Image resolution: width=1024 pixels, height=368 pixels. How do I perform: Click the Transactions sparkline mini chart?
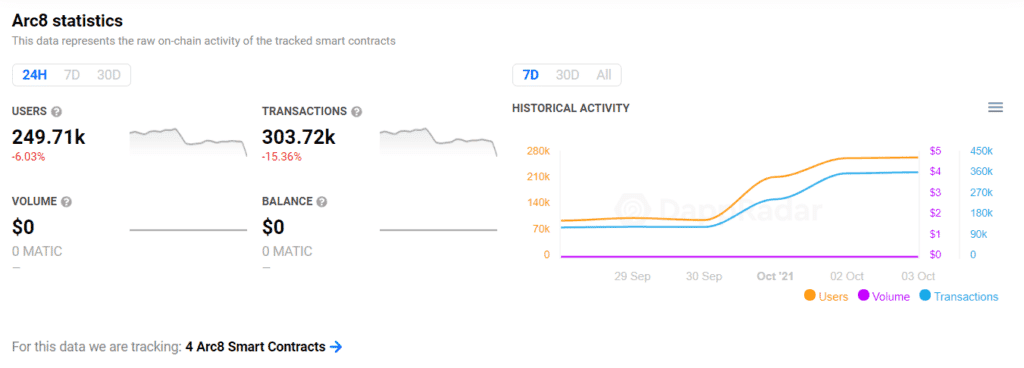pos(438,142)
